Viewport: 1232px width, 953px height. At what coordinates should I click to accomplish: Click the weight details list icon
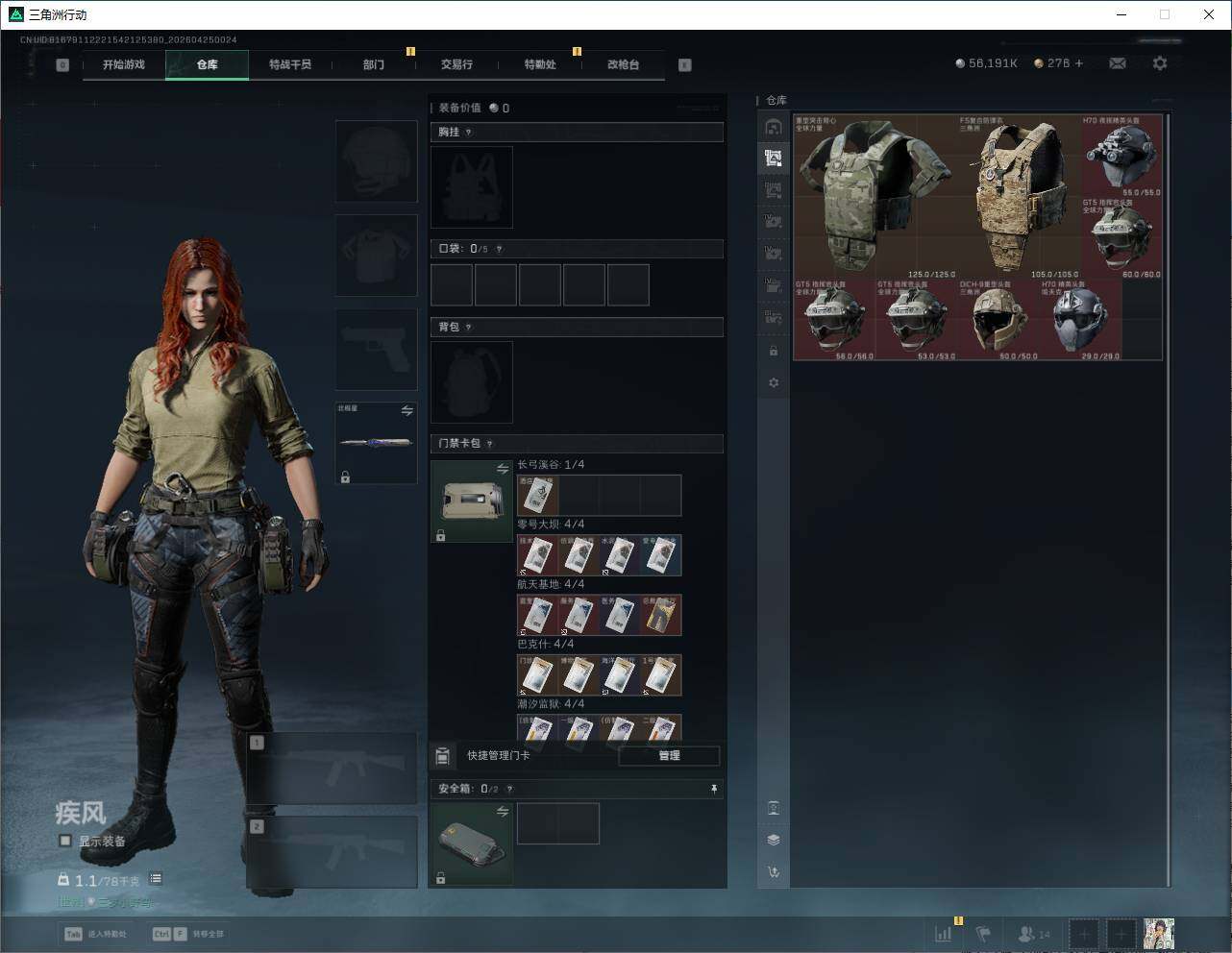pos(156,879)
